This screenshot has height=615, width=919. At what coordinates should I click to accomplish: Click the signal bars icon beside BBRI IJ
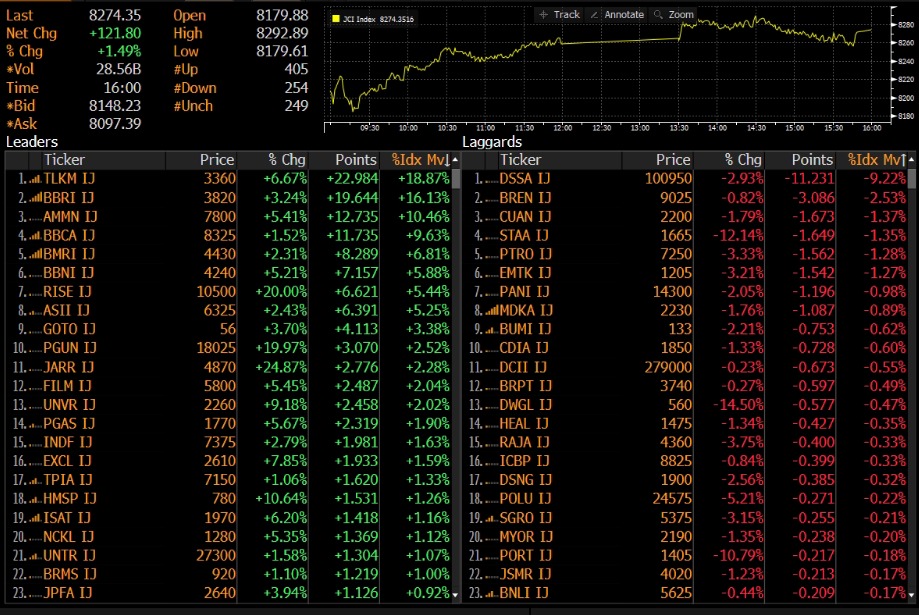point(34,198)
